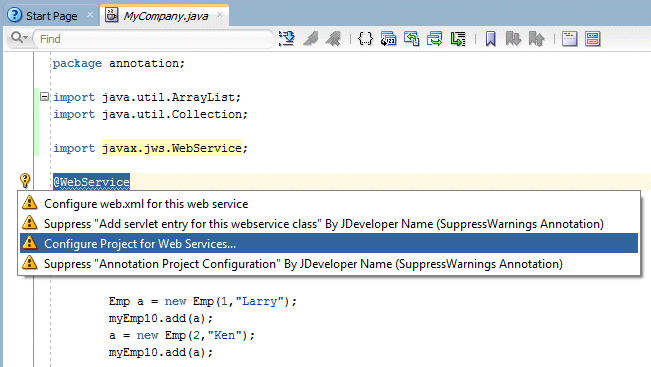The image size is (651, 367).
Task: Click the blue and orange panel icon
Action: coord(592,39)
